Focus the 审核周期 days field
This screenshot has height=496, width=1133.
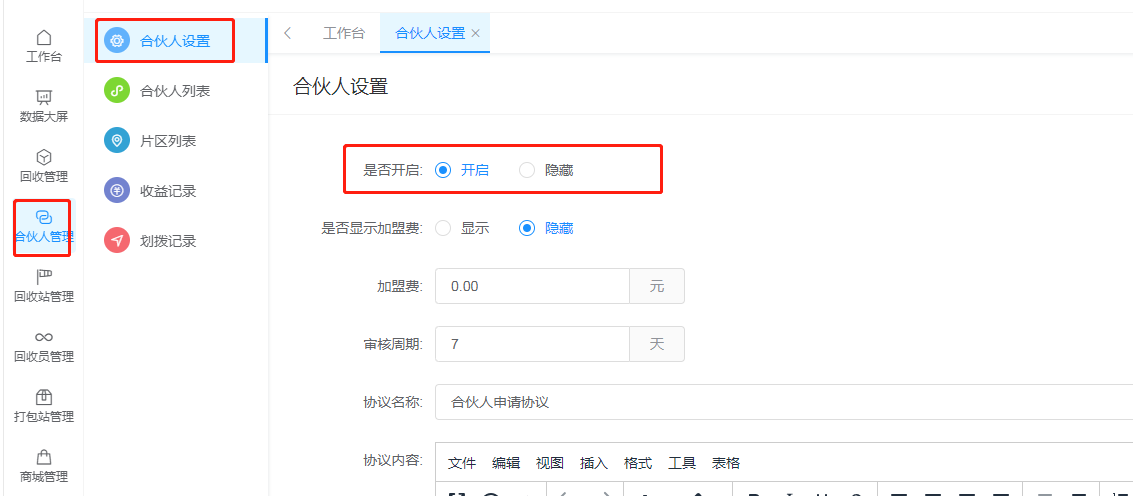pos(533,344)
